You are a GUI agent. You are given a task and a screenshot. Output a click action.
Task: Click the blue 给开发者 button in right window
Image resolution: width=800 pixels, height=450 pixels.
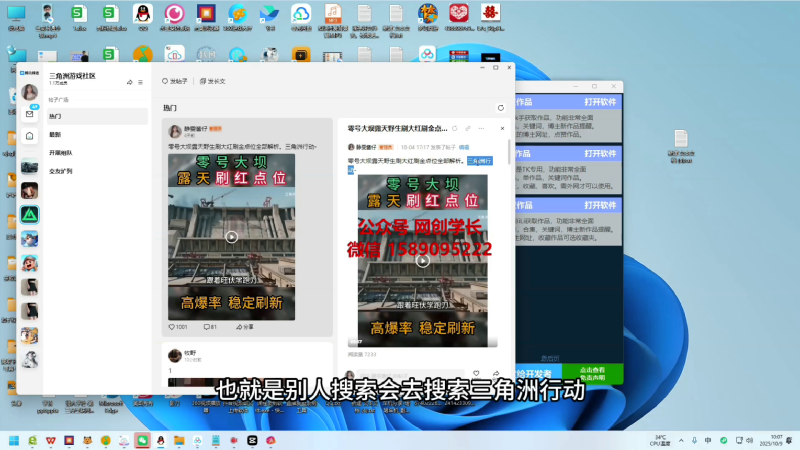pos(538,373)
